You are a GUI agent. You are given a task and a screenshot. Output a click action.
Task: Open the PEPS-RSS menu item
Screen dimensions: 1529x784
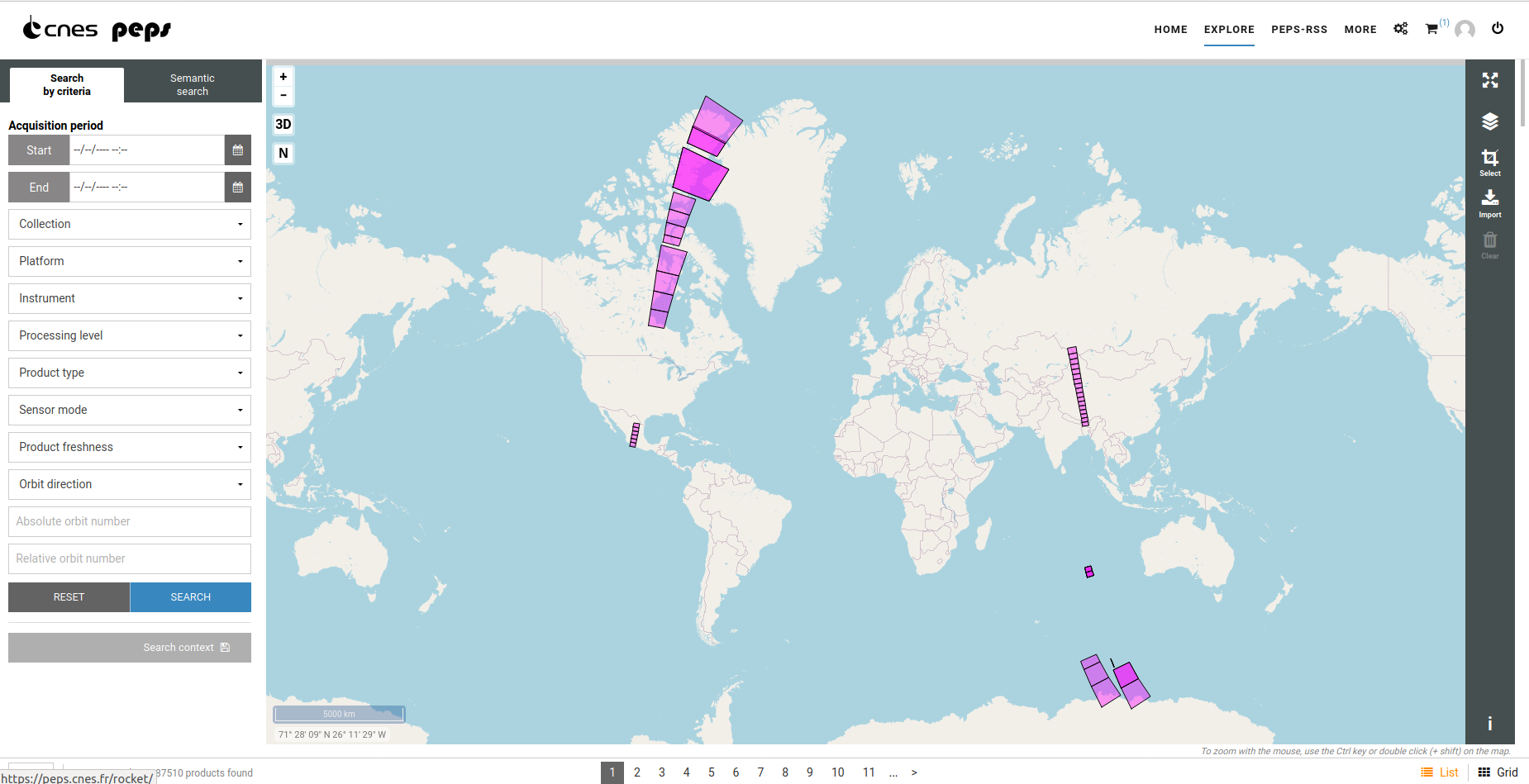1298,30
